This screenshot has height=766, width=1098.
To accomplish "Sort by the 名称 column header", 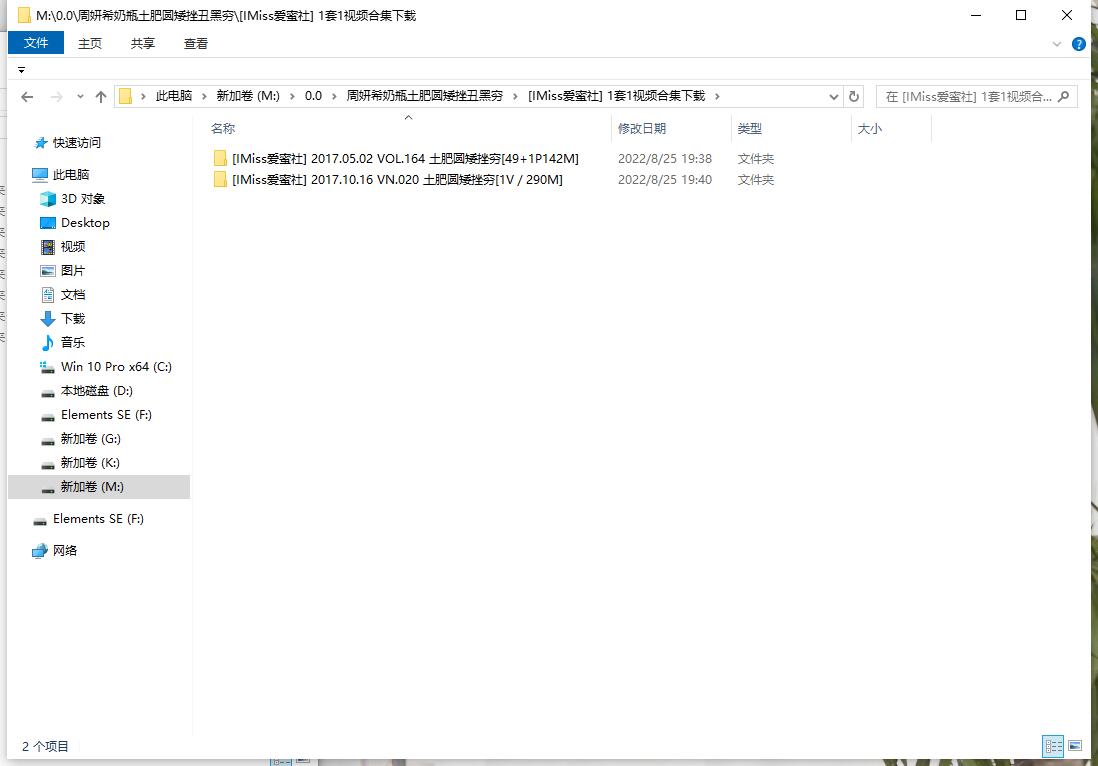I will coord(223,128).
